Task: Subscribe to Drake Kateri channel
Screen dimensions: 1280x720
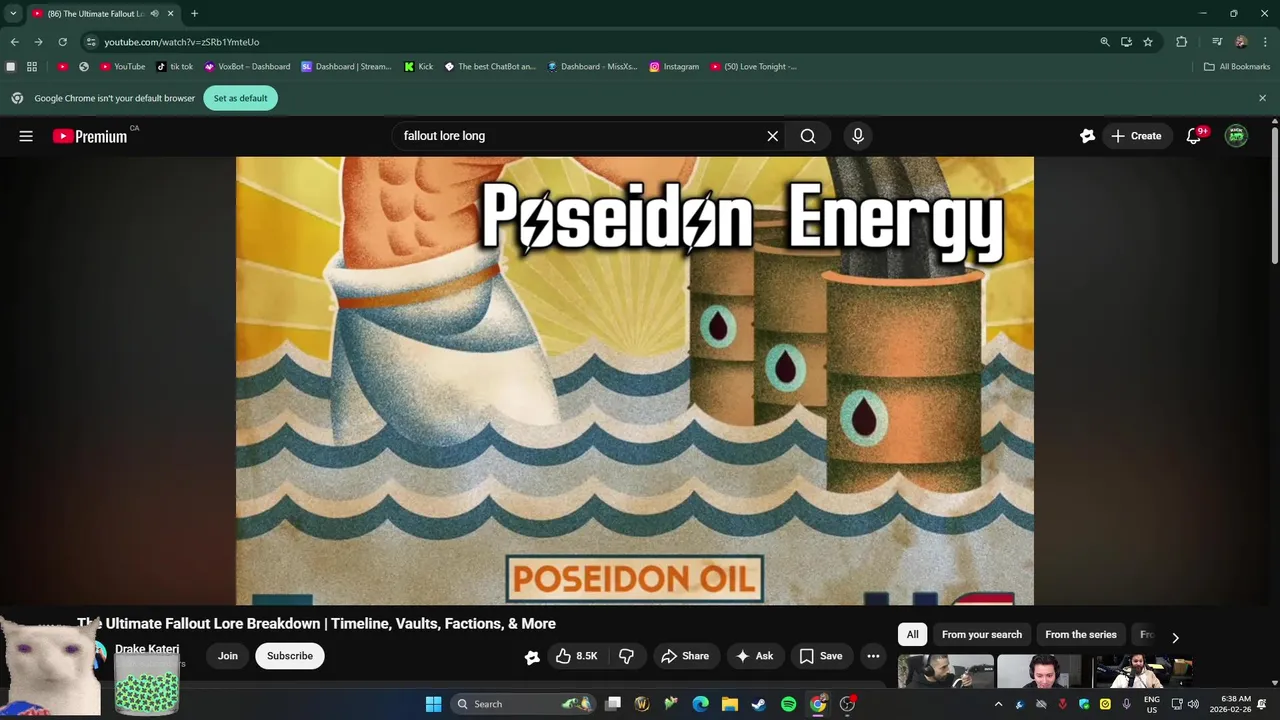Action: pyautogui.click(x=290, y=656)
